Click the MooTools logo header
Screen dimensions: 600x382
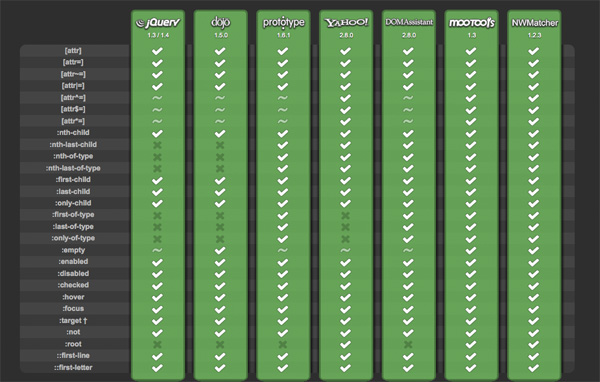click(471, 23)
